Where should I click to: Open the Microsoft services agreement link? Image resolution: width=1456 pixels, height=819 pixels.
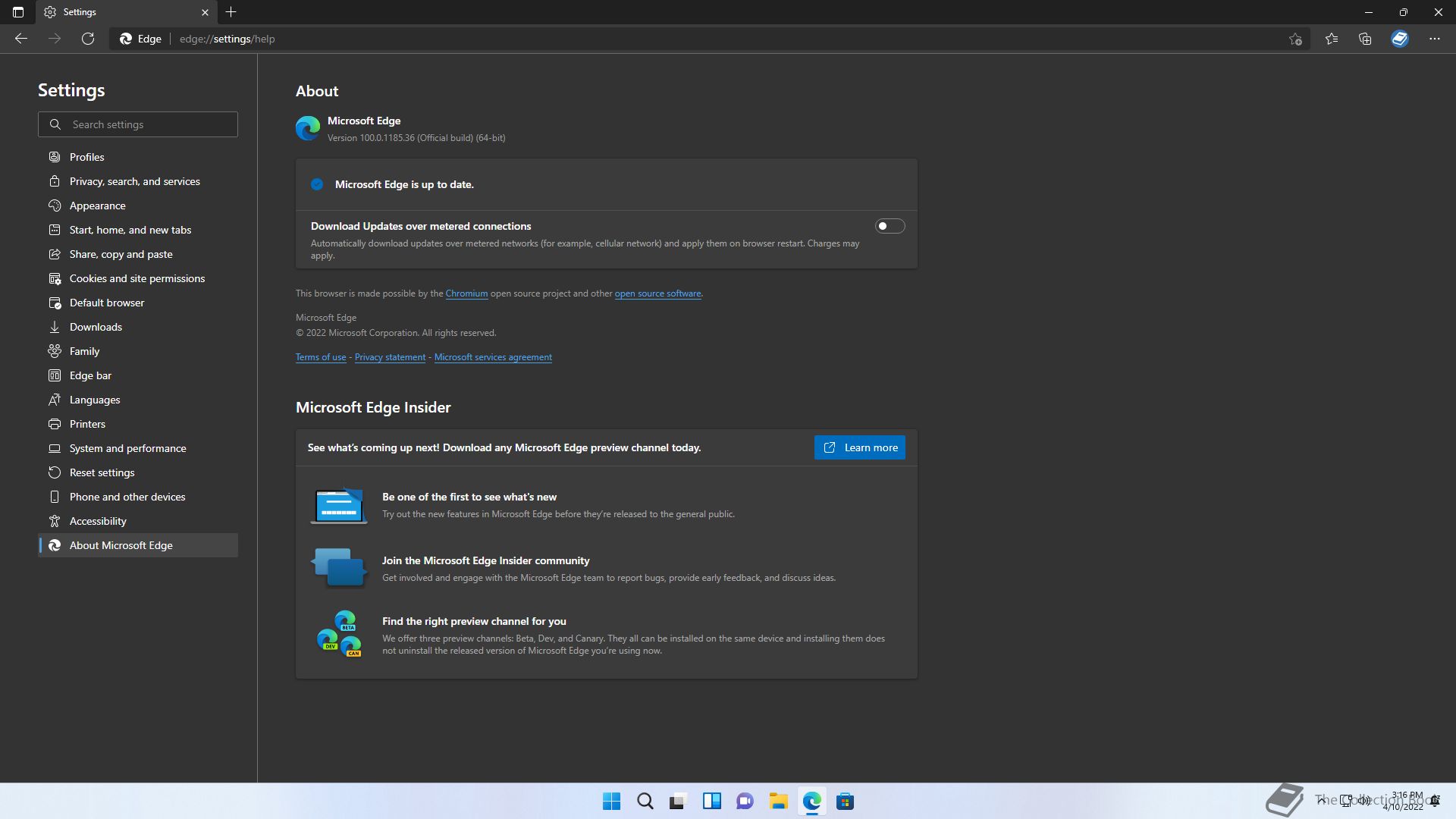493,357
